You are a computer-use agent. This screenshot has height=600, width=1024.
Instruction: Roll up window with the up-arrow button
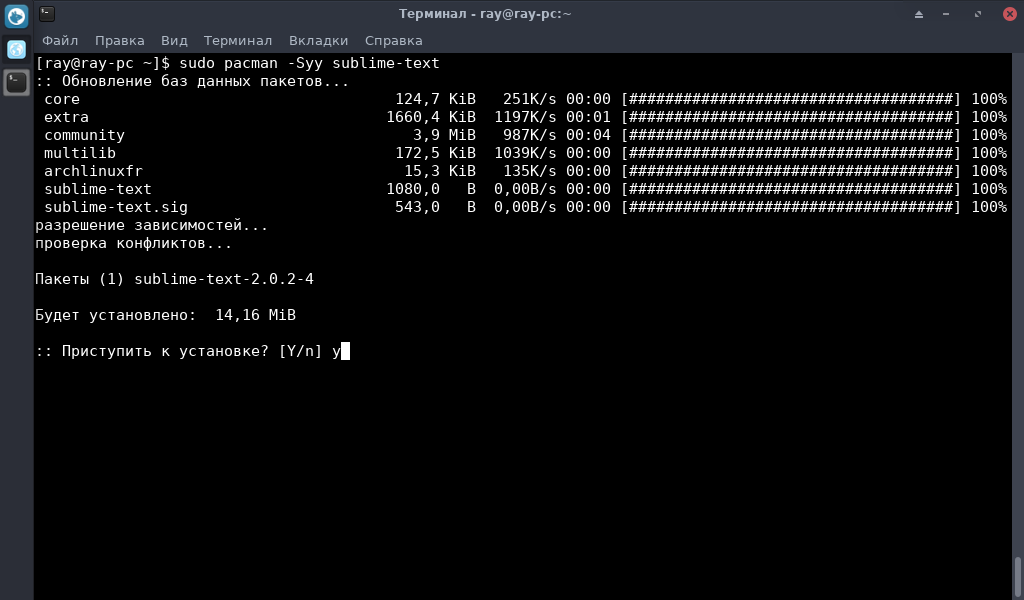[x=919, y=14]
